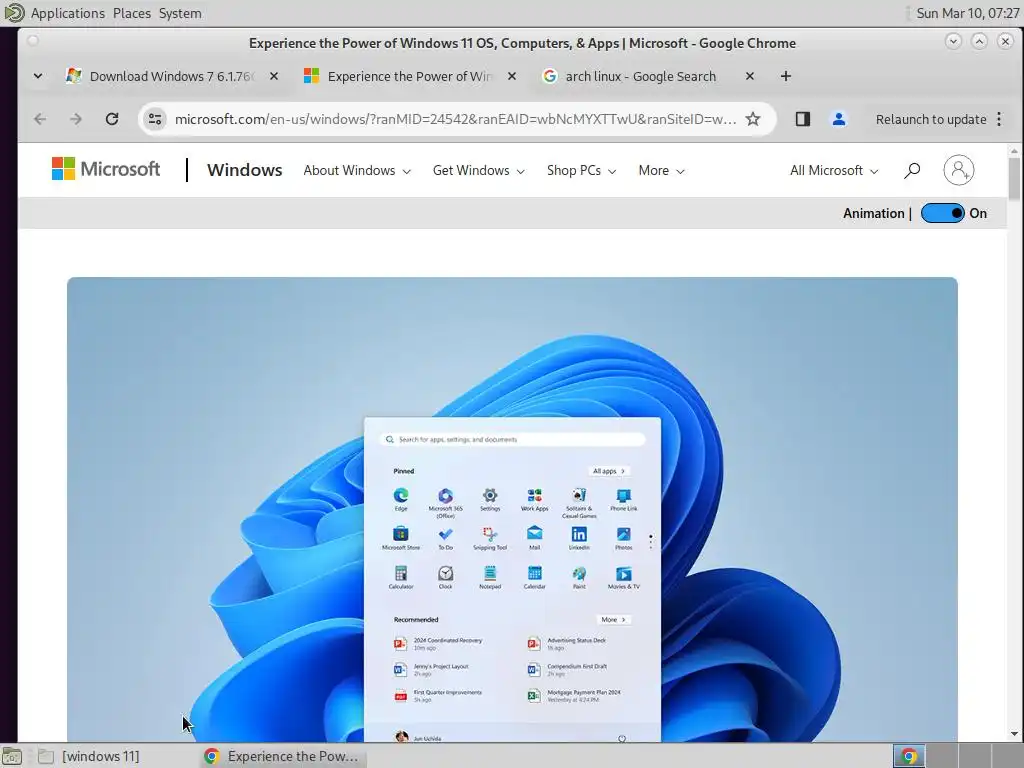Click the Calendar icon in image

pyautogui.click(x=534, y=573)
